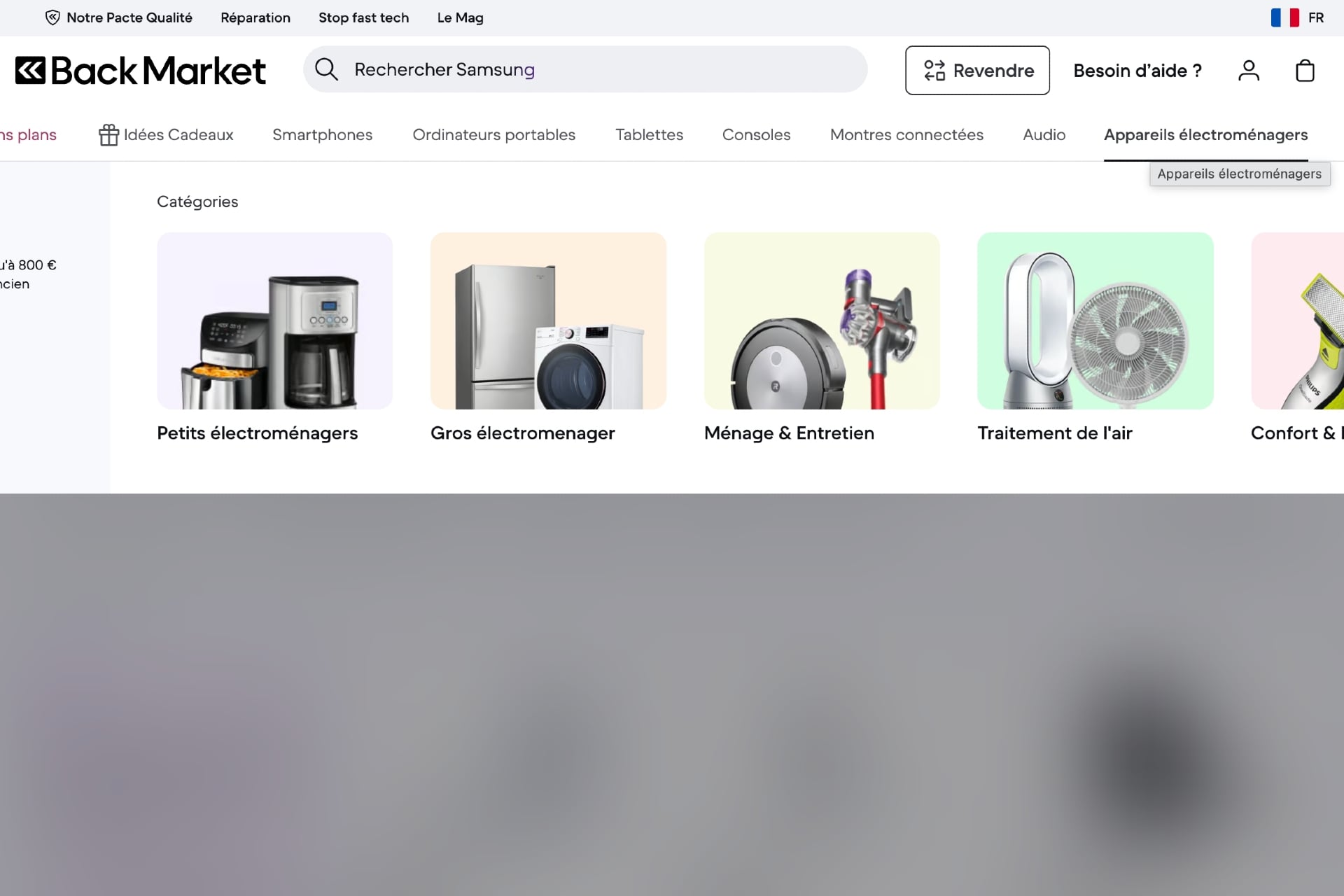Click the Traitement de l'air label
The image size is (1344, 896).
1055,433
